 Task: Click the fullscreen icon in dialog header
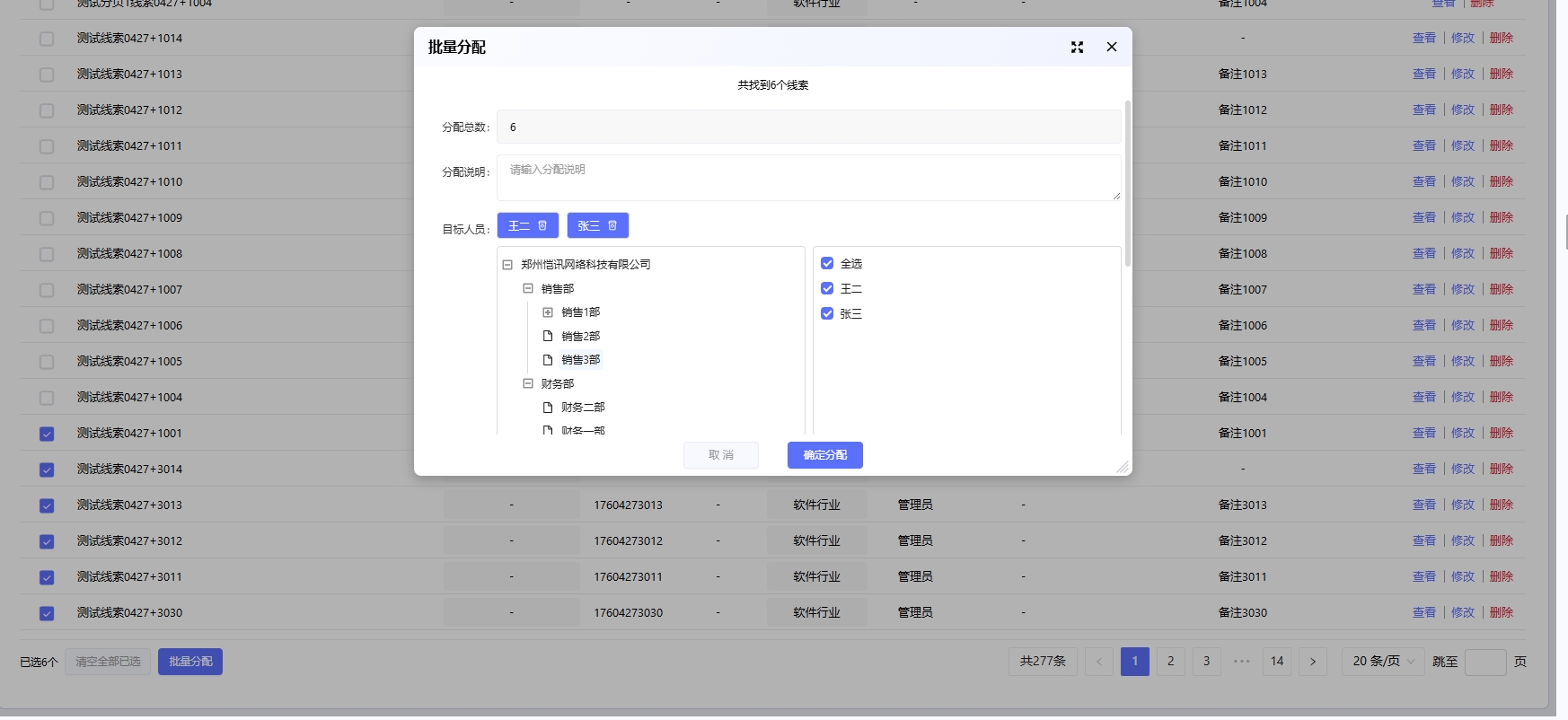click(x=1077, y=48)
